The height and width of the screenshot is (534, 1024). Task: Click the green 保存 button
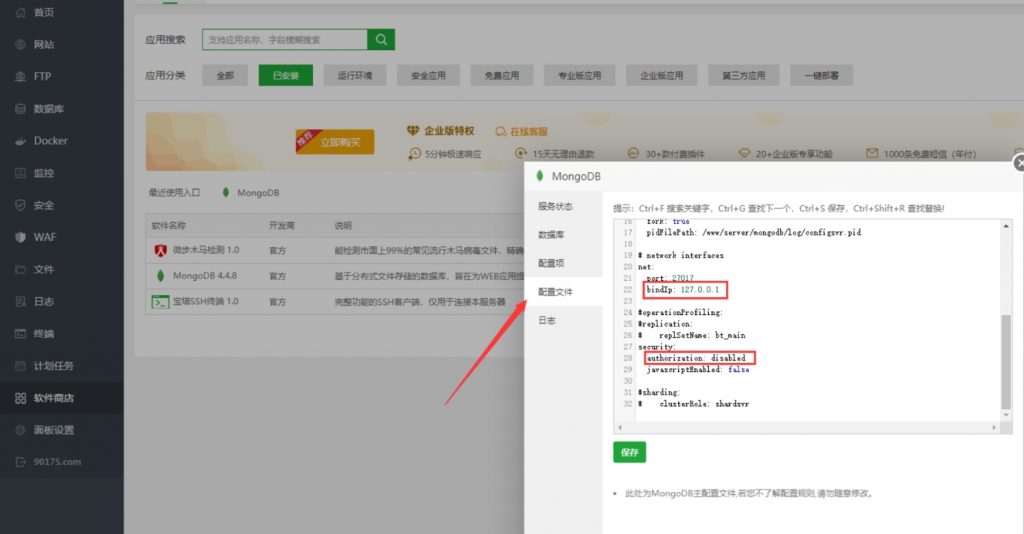point(630,452)
